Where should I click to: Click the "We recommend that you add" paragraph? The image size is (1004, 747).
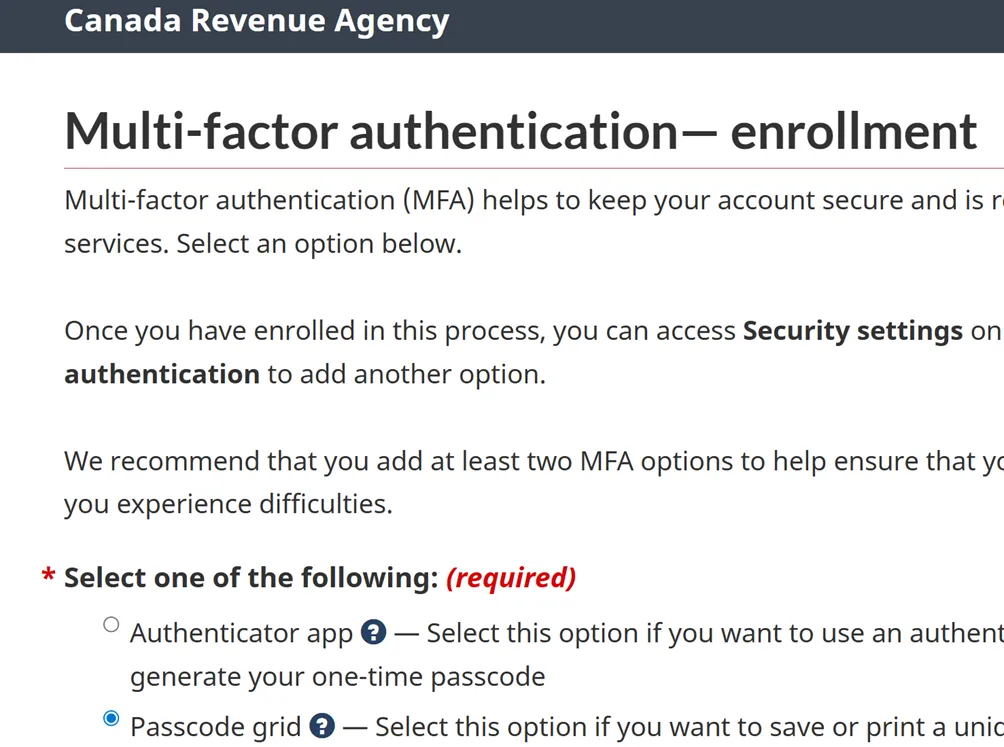[400, 462]
